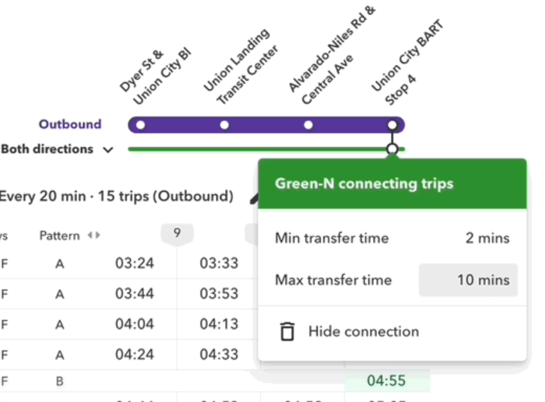Viewport: 545px width, 402px height.
Task: Click the highlighted 04:55 connecting time cell
Action: (387, 381)
